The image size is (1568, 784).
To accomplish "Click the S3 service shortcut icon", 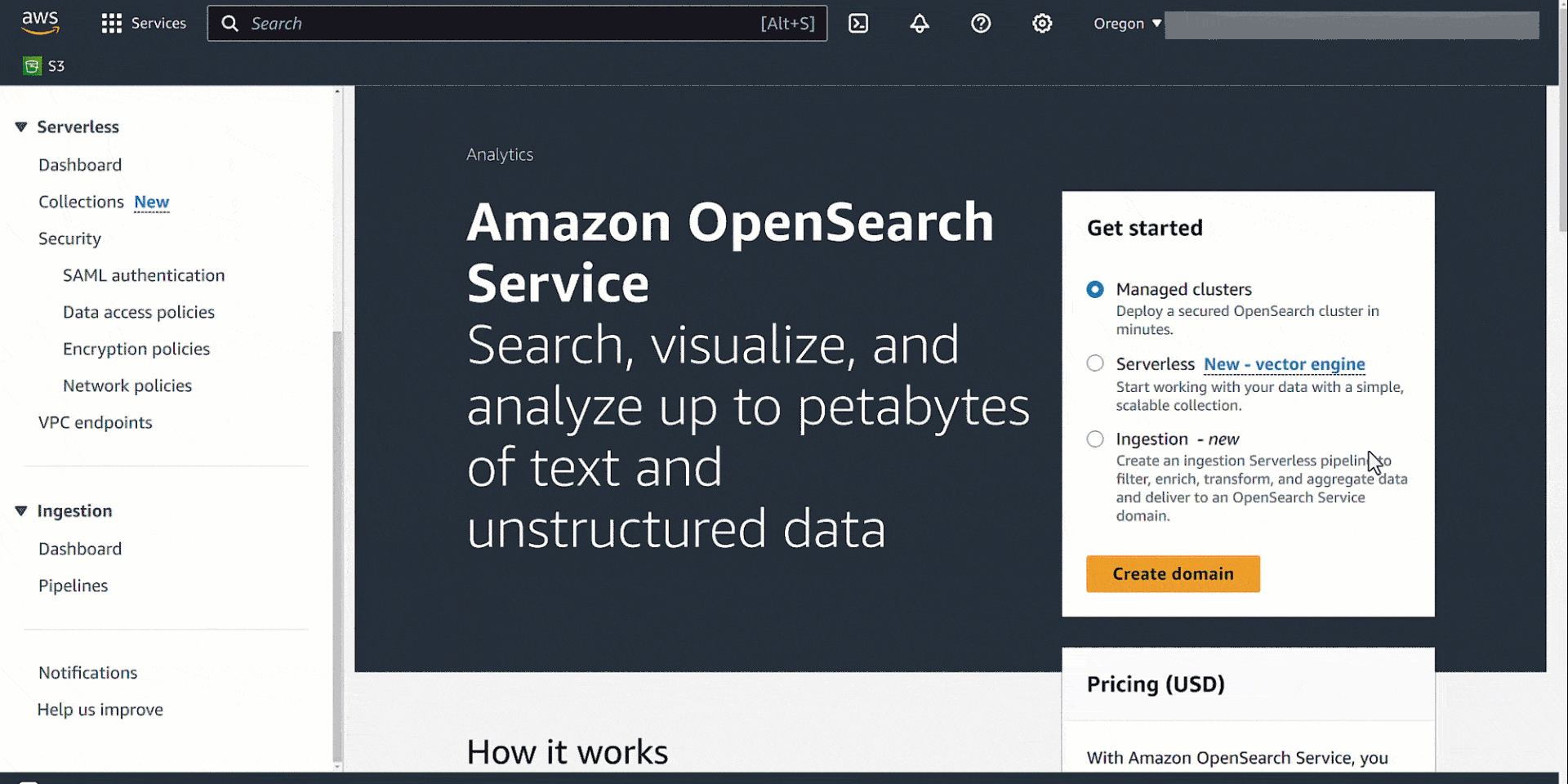I will 33,66.
